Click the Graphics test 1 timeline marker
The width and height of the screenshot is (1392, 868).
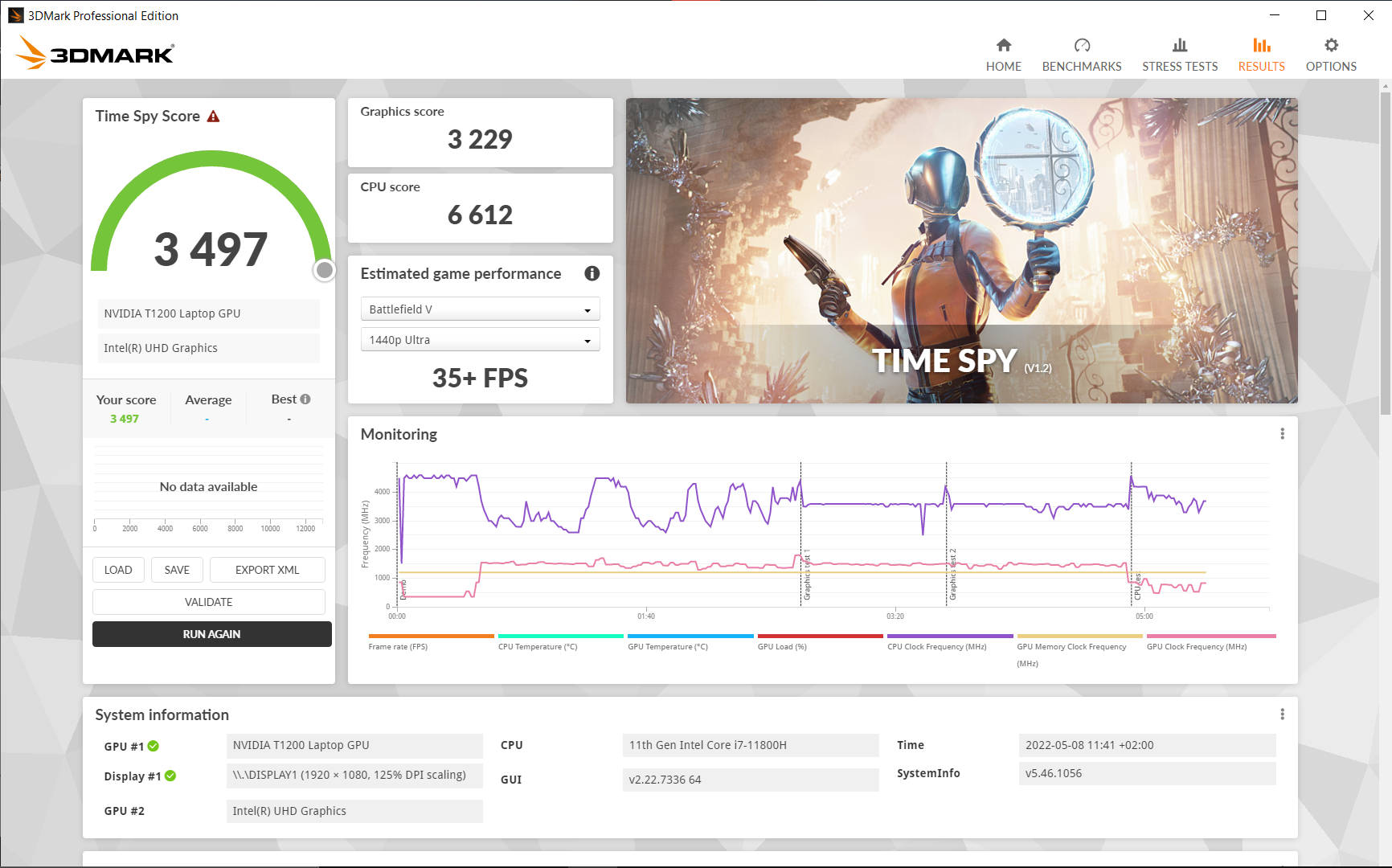pos(807,575)
